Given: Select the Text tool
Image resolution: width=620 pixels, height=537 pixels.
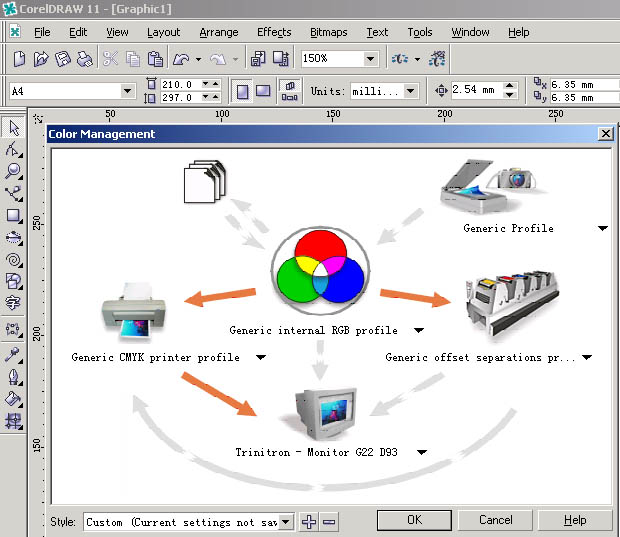Looking at the screenshot, I should click(14, 303).
